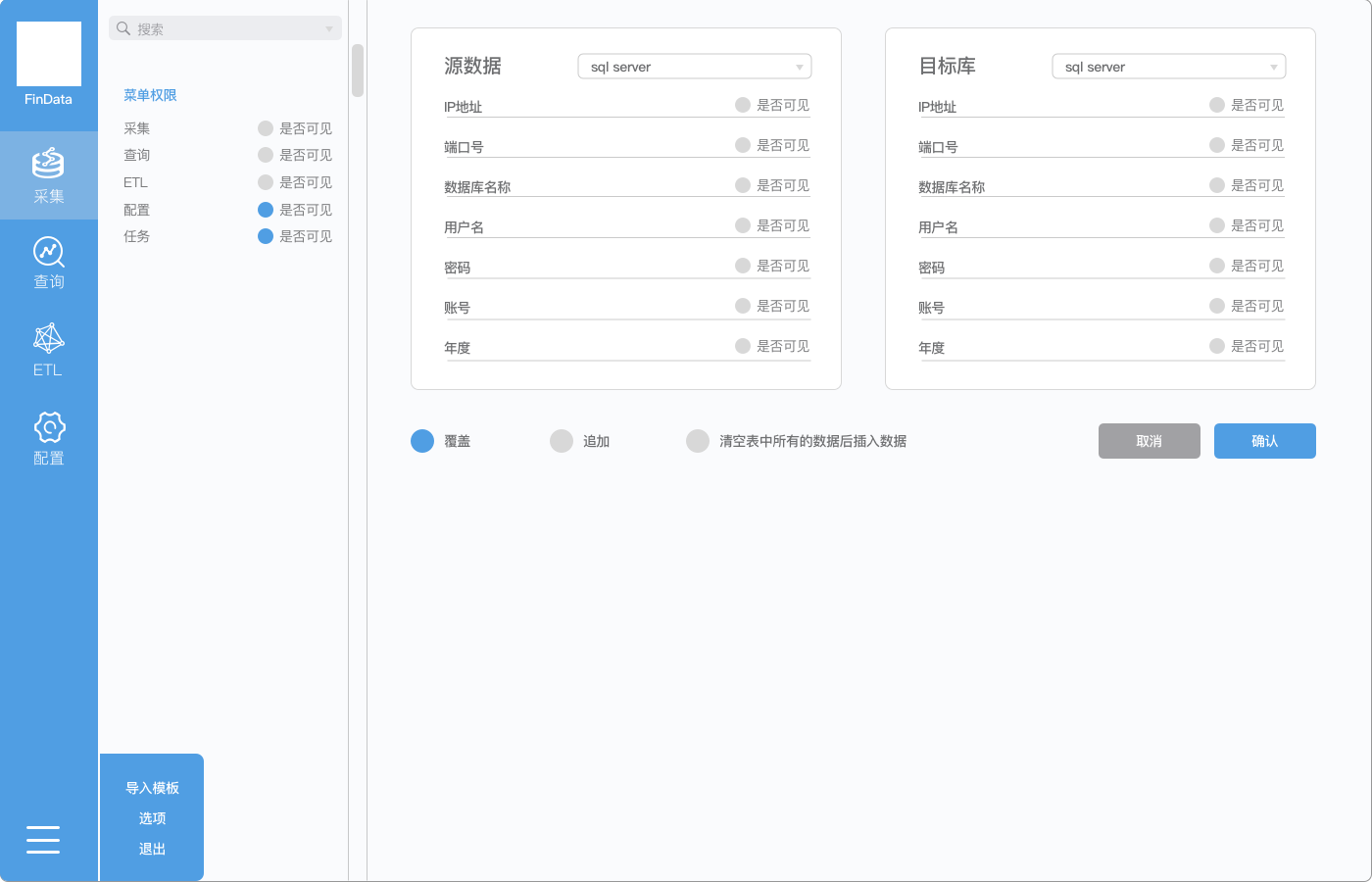Toggle 查询 menu visibility

(266, 155)
